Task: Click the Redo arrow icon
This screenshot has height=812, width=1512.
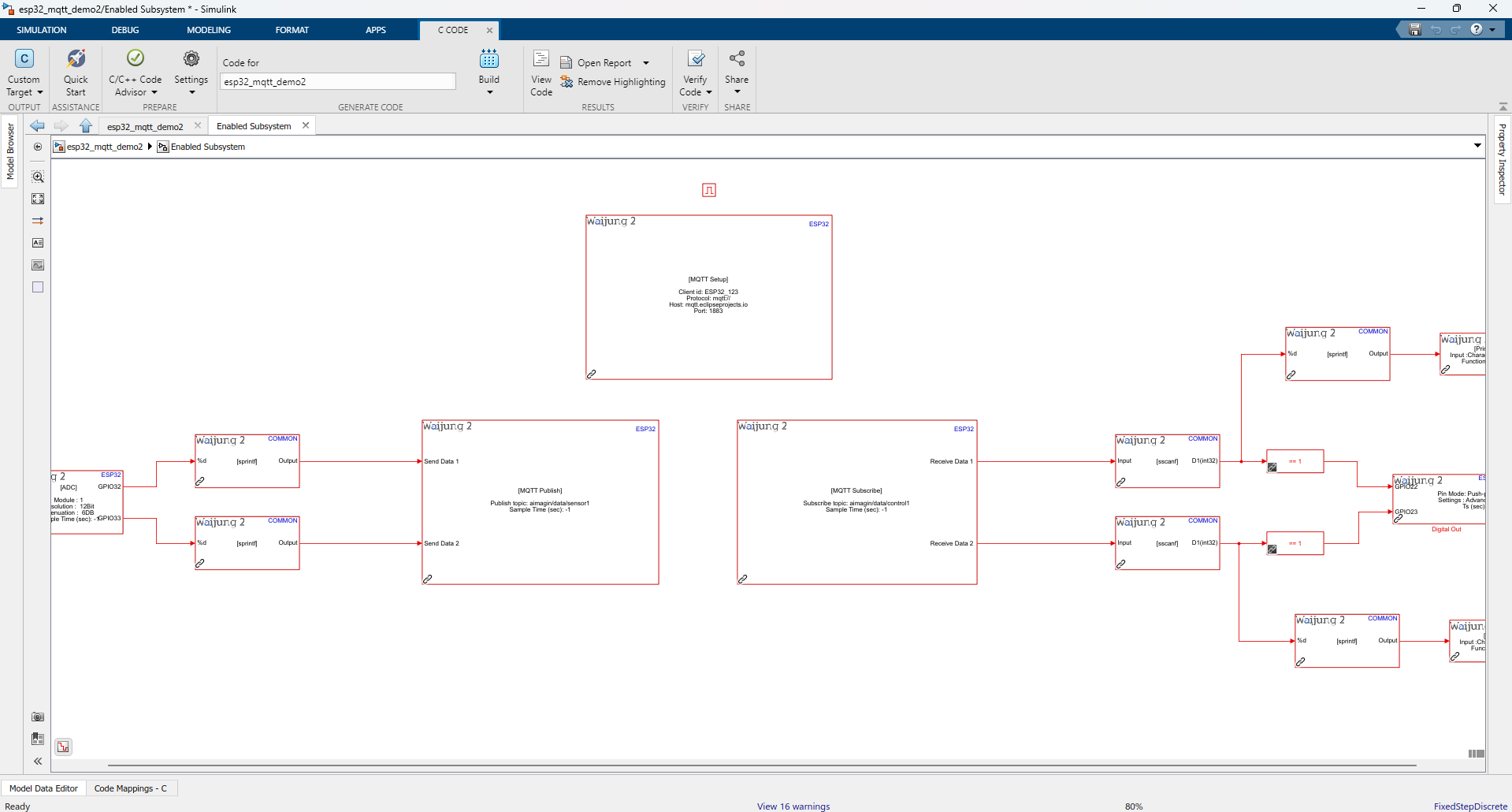Action: (1455, 30)
